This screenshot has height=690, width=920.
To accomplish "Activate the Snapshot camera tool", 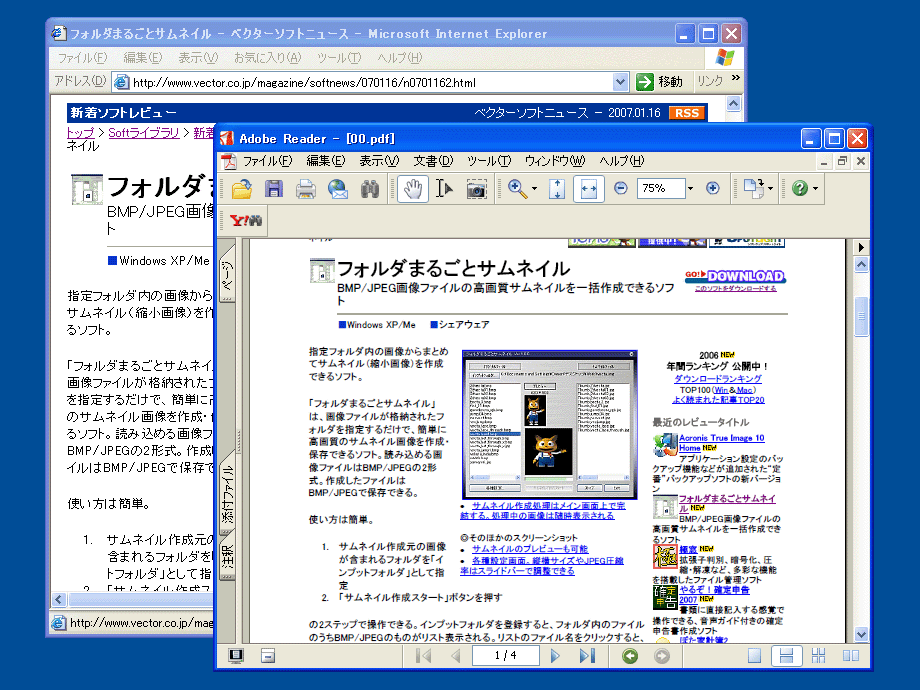I will pos(476,189).
